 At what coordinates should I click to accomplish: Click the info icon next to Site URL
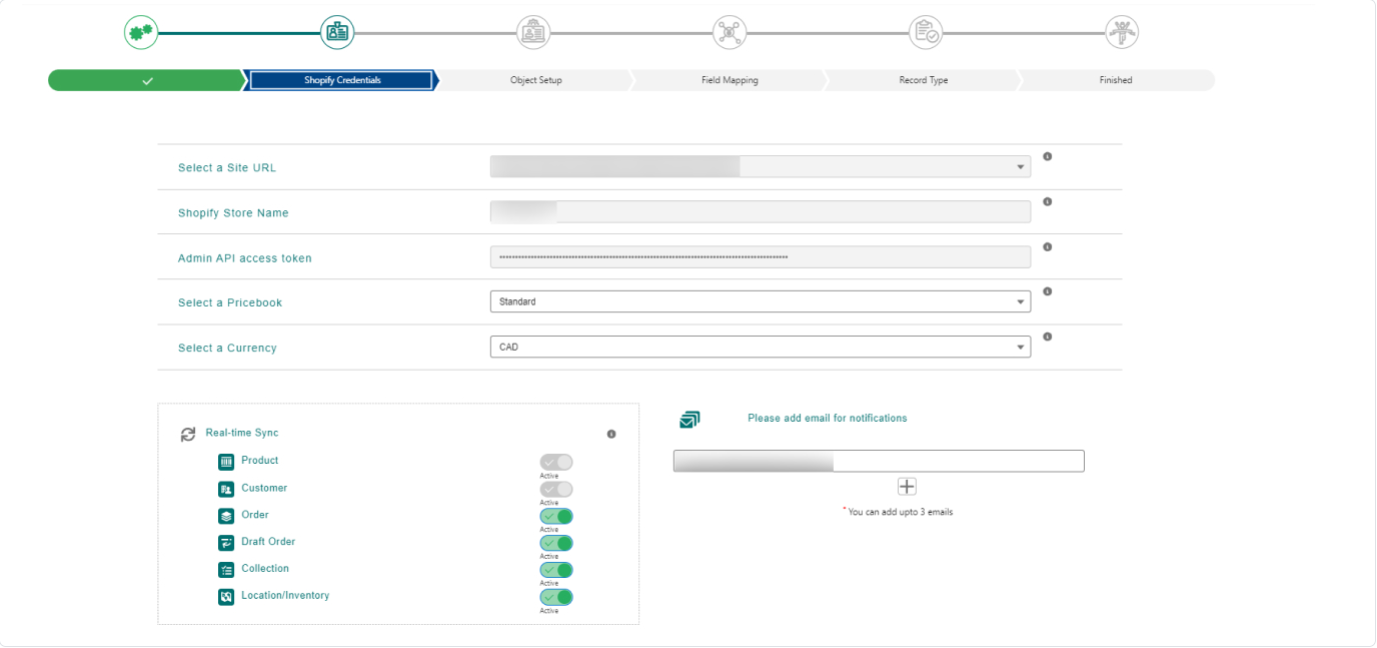tap(1047, 157)
